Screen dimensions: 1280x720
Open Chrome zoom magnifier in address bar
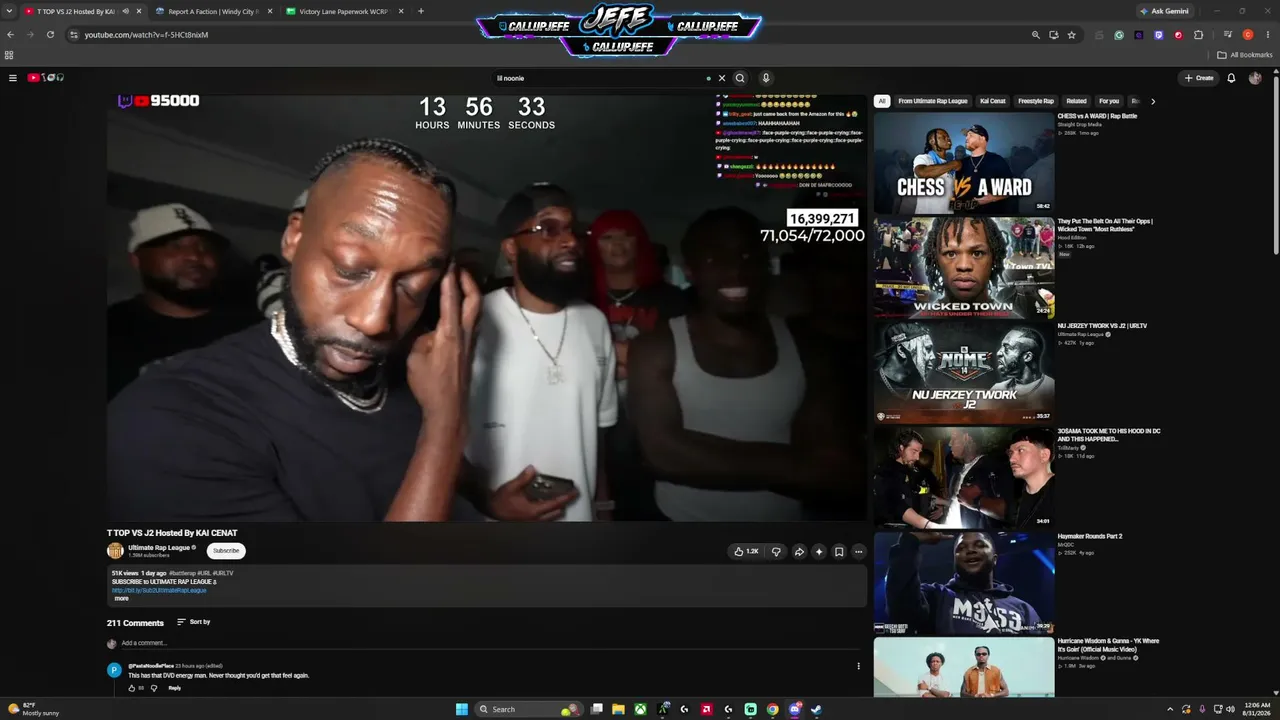pyautogui.click(x=1036, y=35)
